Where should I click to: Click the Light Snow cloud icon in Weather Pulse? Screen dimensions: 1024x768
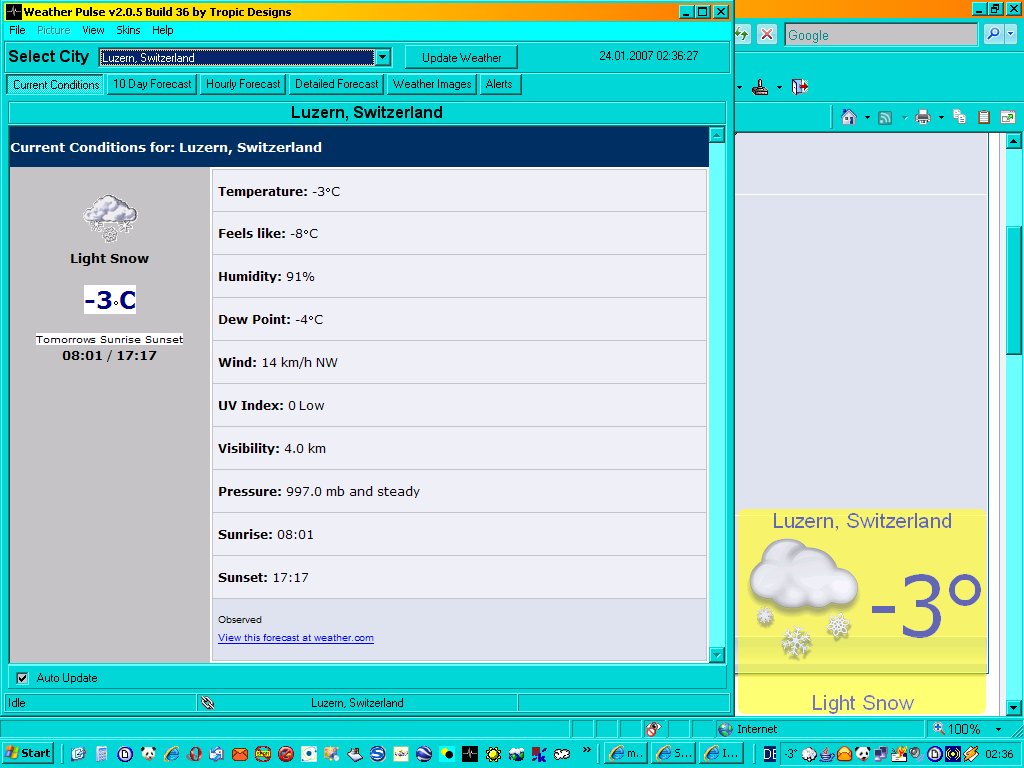pyautogui.click(x=110, y=217)
